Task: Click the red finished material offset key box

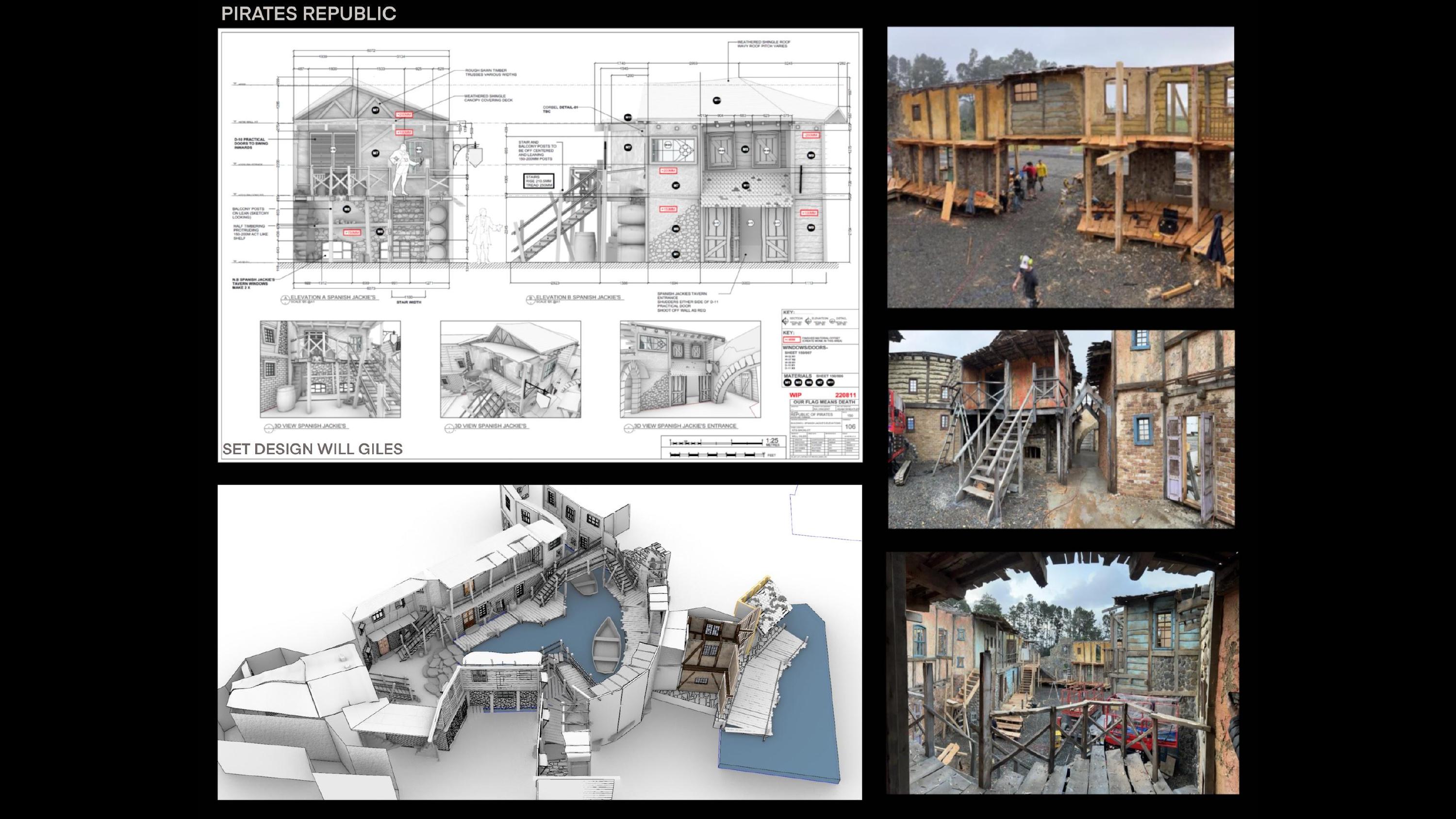Action: [792, 340]
